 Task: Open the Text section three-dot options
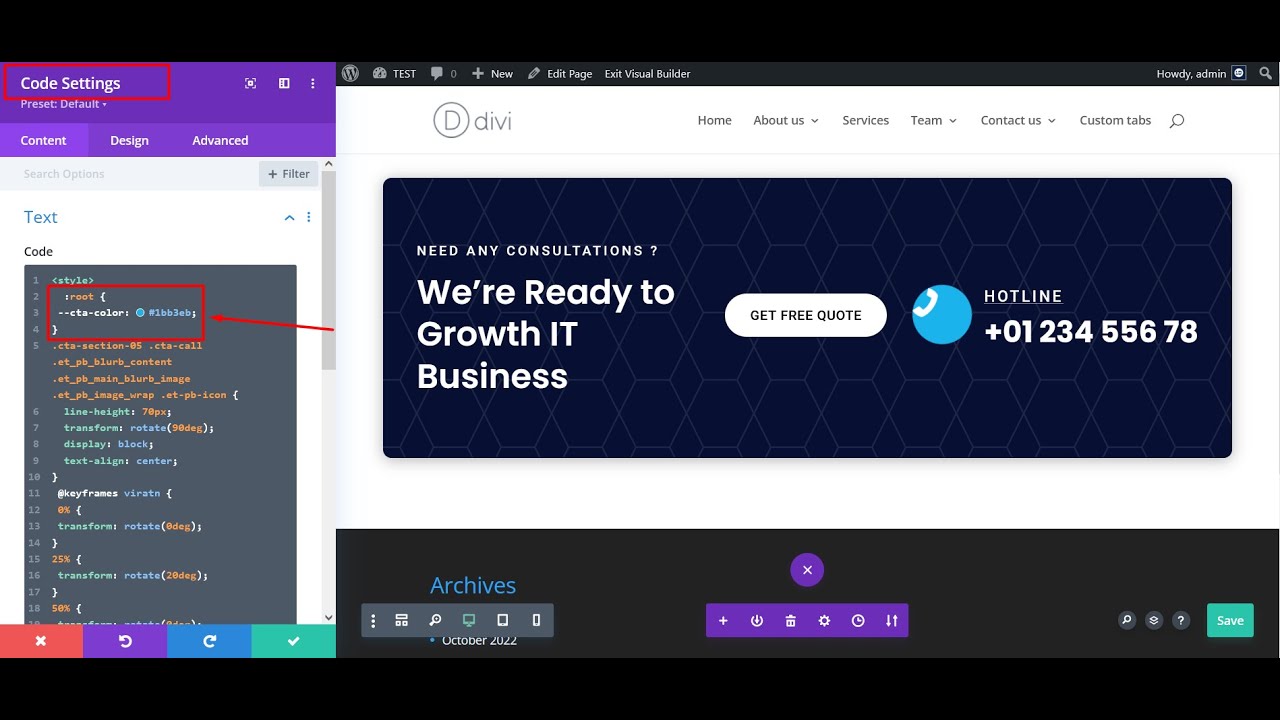point(309,217)
